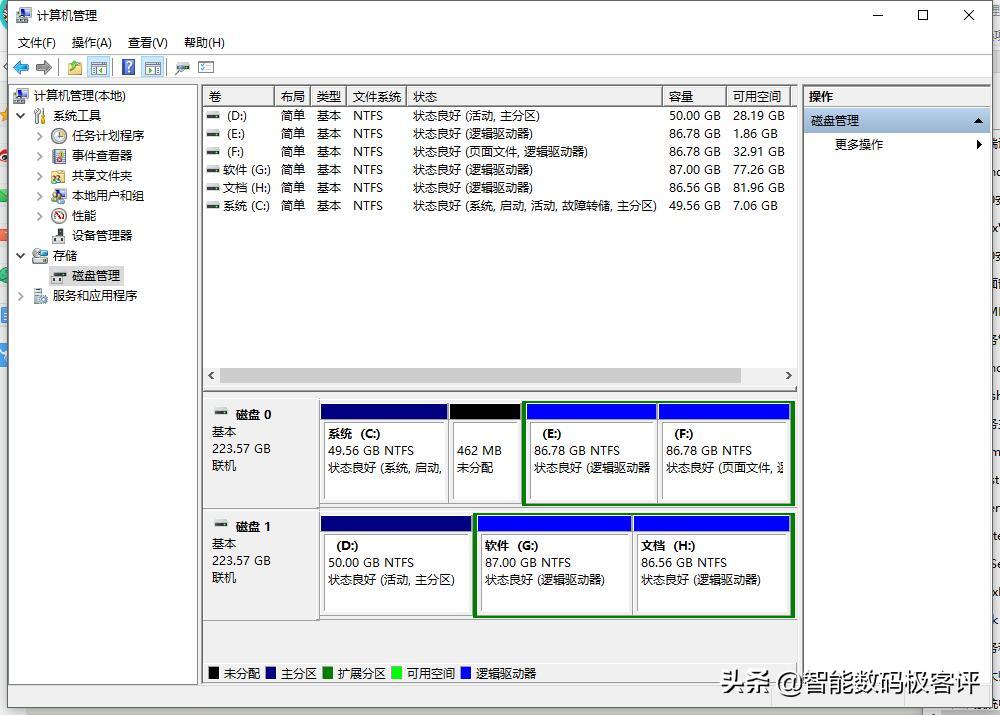The height and width of the screenshot is (715, 1000).
Task: Open the 查看(V) menu
Action: tap(146, 42)
